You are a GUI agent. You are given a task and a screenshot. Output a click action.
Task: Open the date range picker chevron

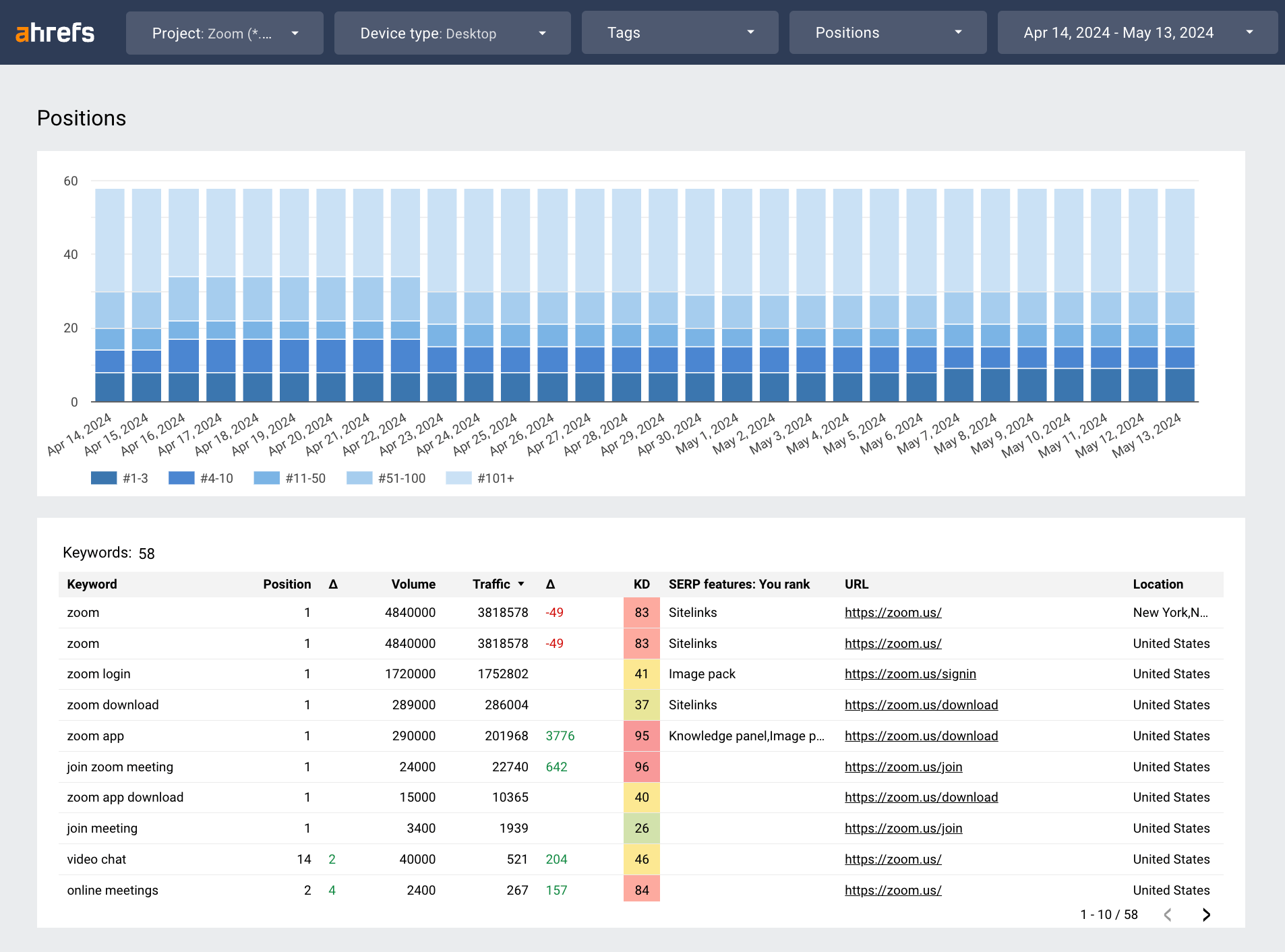click(x=1251, y=32)
